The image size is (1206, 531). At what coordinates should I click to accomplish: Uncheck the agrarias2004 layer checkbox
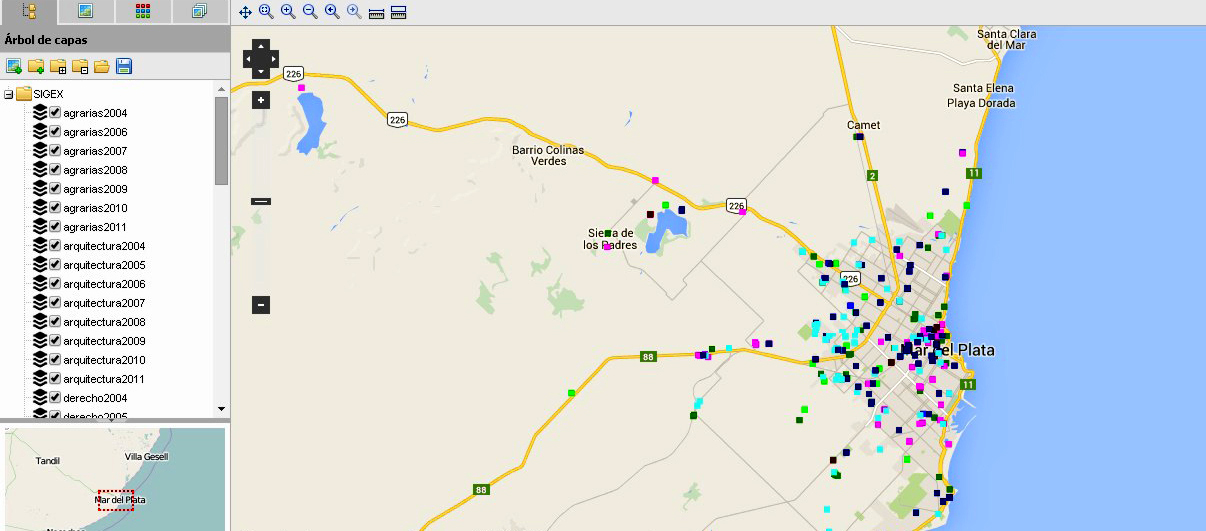56,113
